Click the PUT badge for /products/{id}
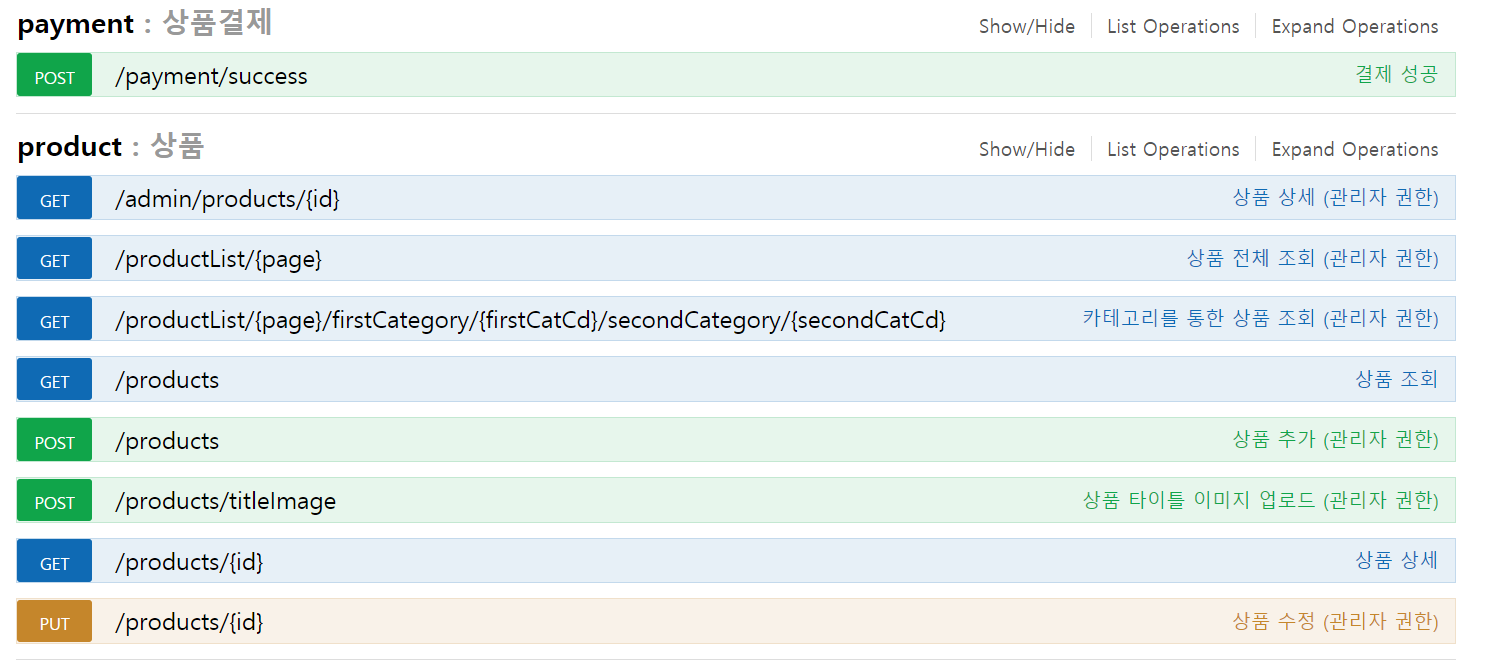 coord(54,622)
